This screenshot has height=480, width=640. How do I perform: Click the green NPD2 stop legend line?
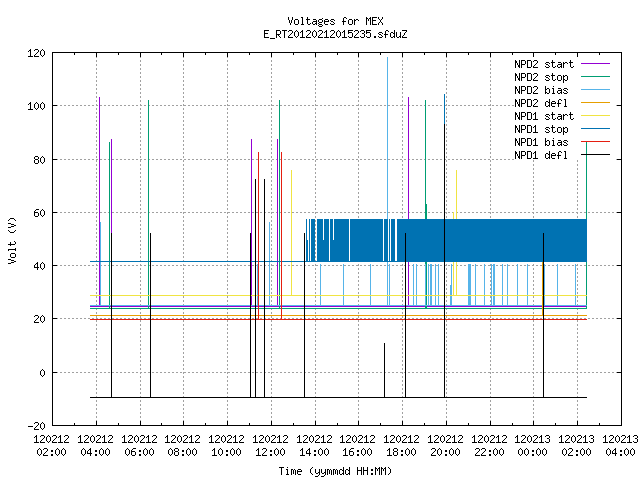tap(595, 77)
